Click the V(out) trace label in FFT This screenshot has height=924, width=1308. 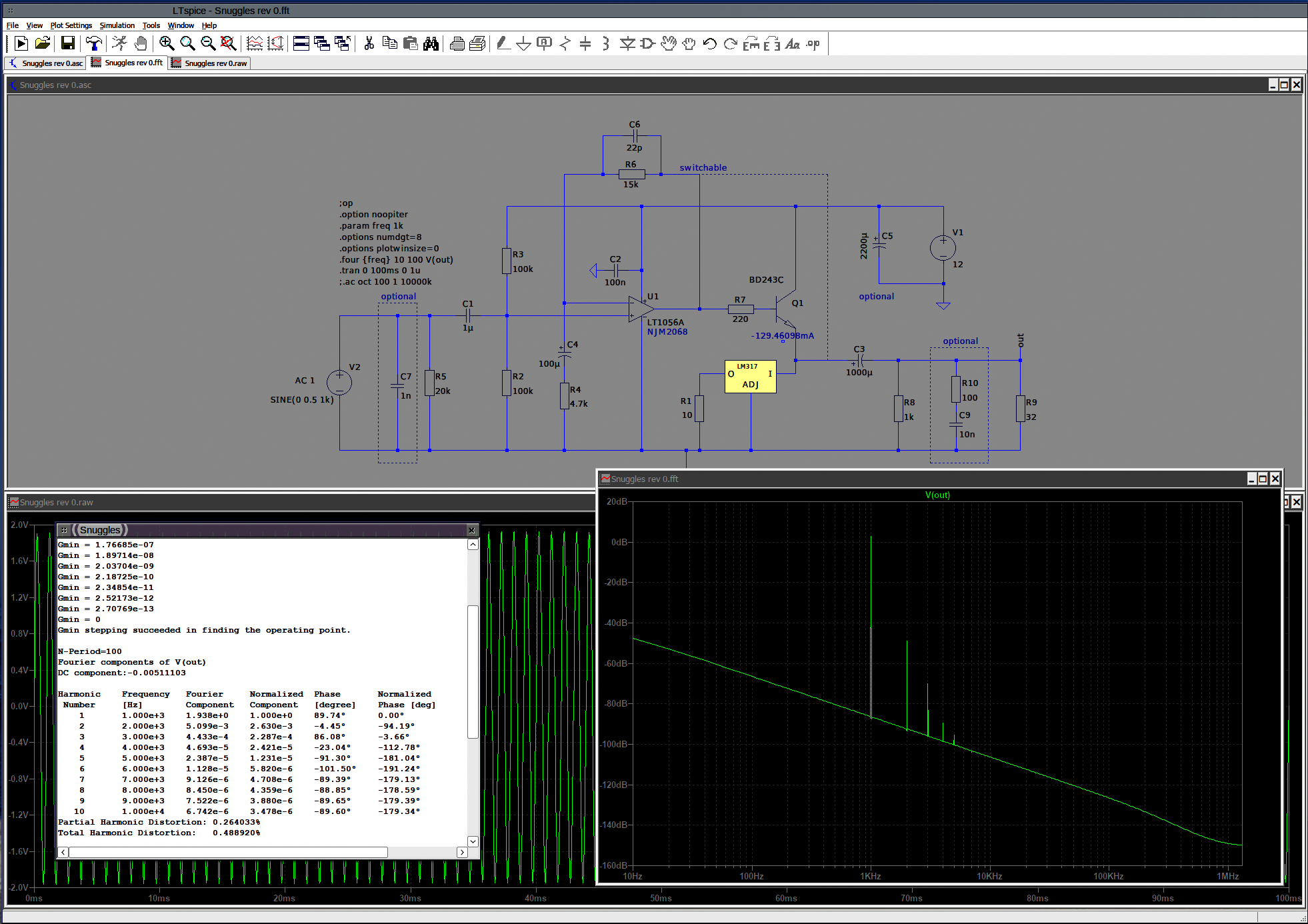pyautogui.click(x=937, y=495)
